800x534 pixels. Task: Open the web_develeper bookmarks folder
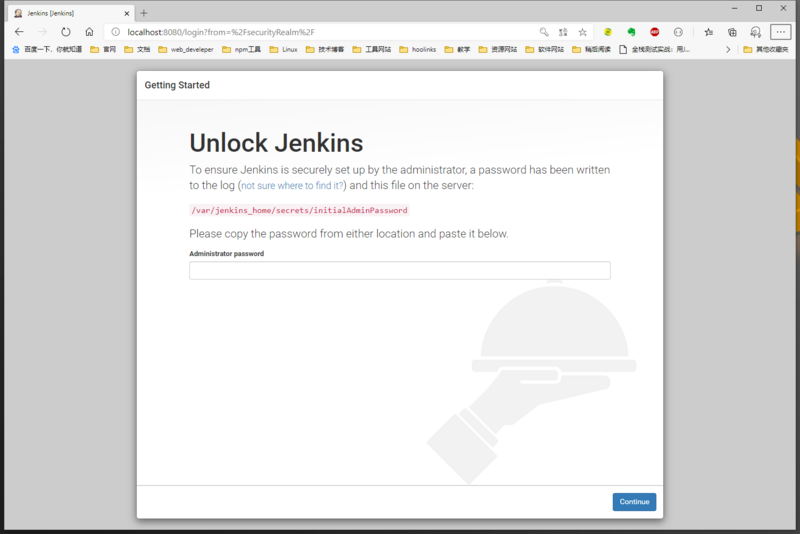186,49
